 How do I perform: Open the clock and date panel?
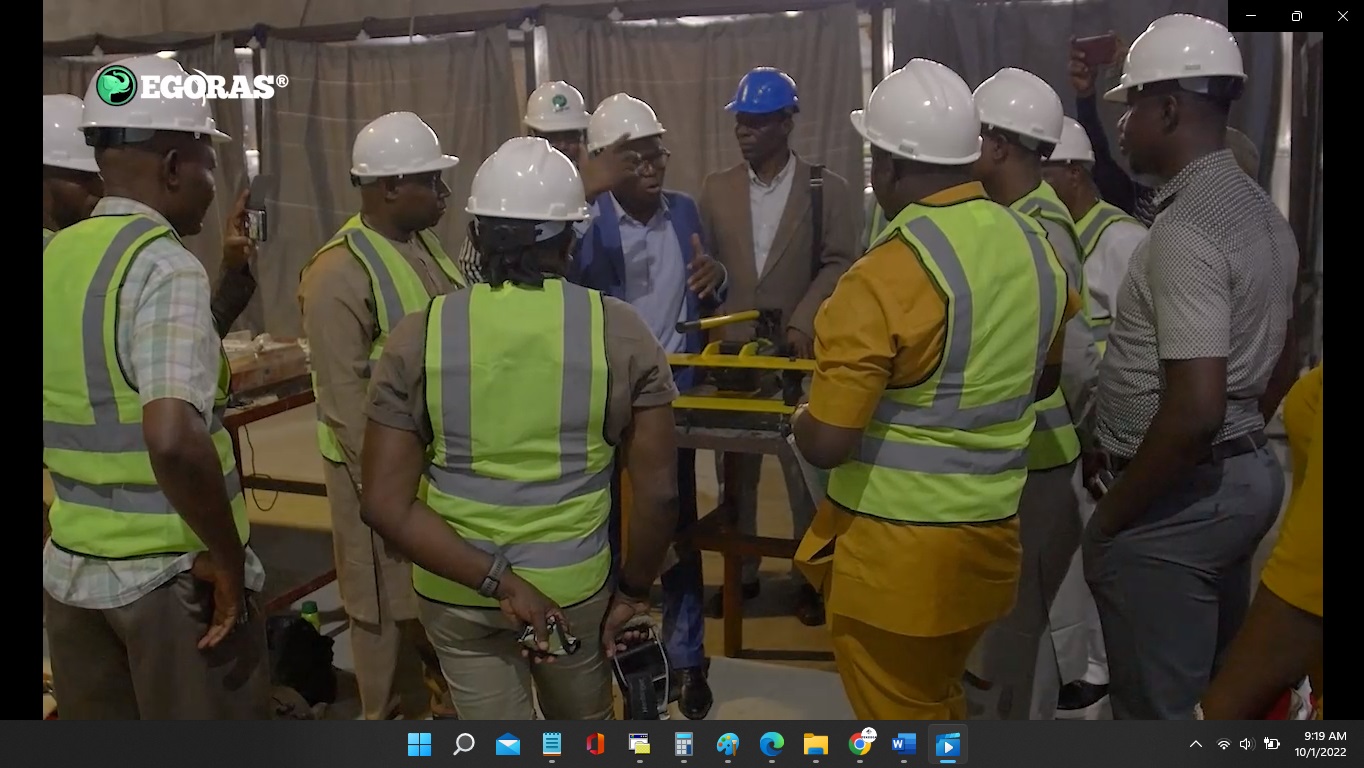1320,744
